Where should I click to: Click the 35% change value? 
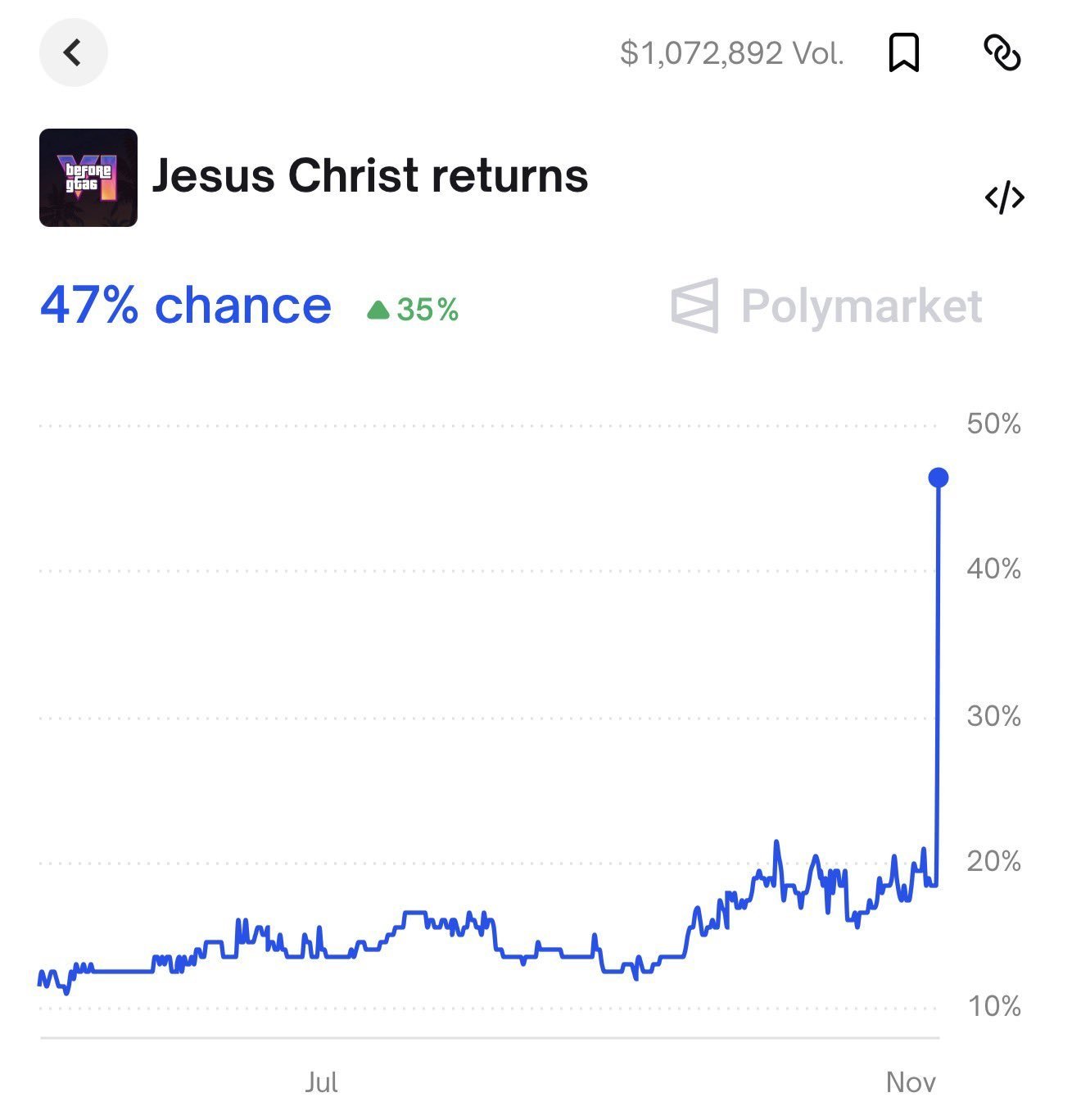(x=427, y=310)
